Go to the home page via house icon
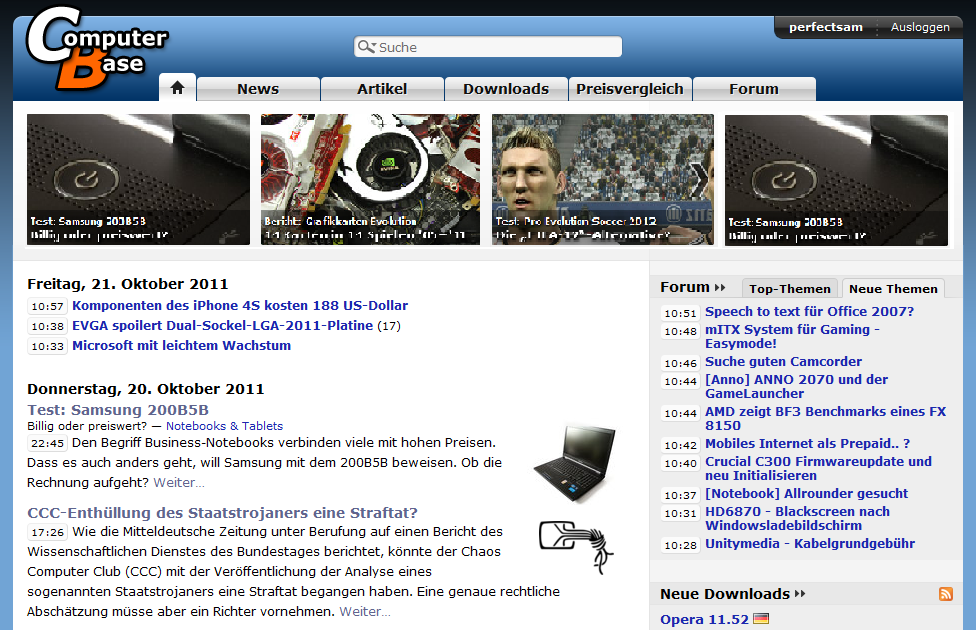 tap(177, 88)
